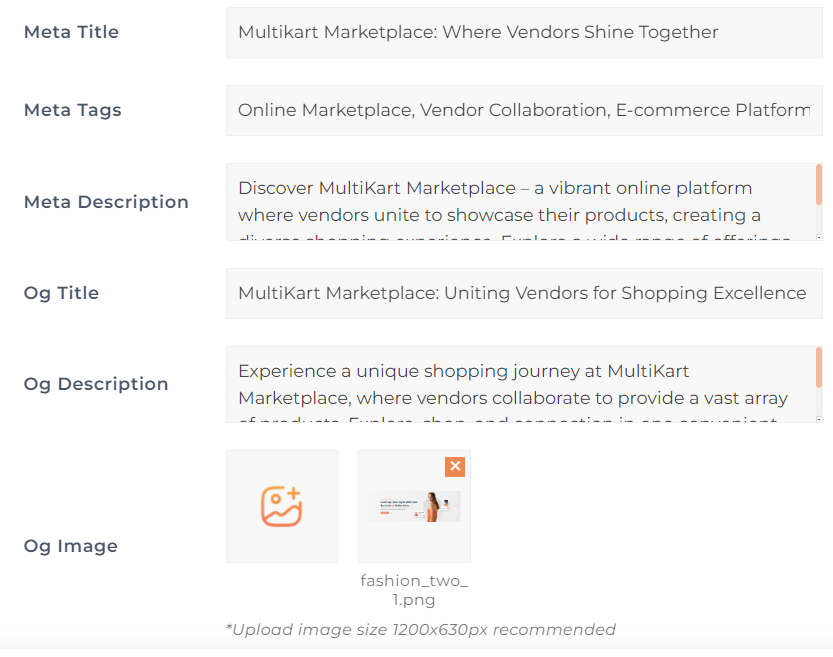Click the Og Description label
The width and height of the screenshot is (833, 657).
coord(96,384)
